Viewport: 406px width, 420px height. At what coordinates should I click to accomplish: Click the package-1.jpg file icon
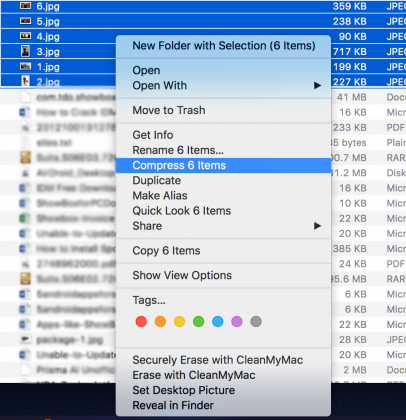[x=25, y=339]
